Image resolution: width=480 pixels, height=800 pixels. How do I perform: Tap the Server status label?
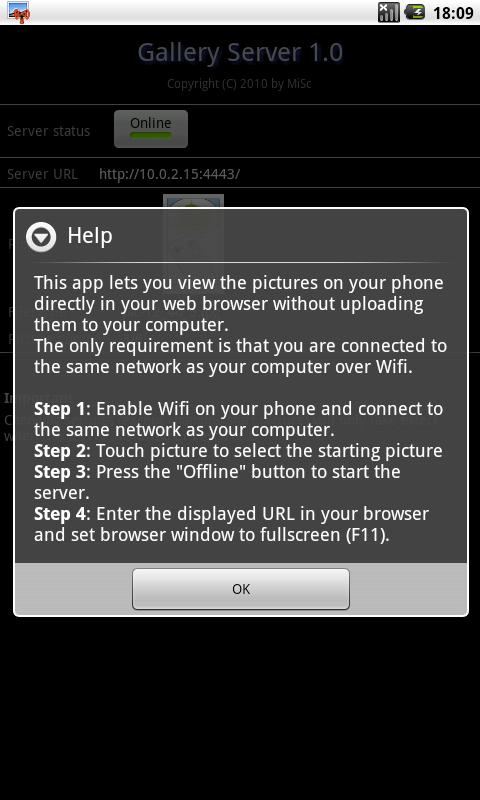48,131
